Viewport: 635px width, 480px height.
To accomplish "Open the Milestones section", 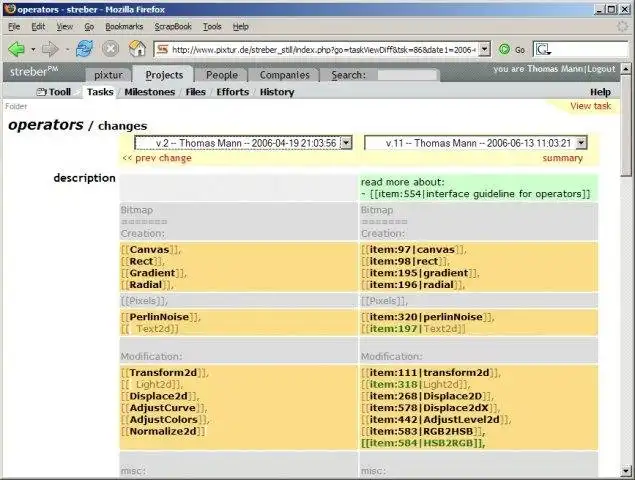I will (x=149, y=92).
